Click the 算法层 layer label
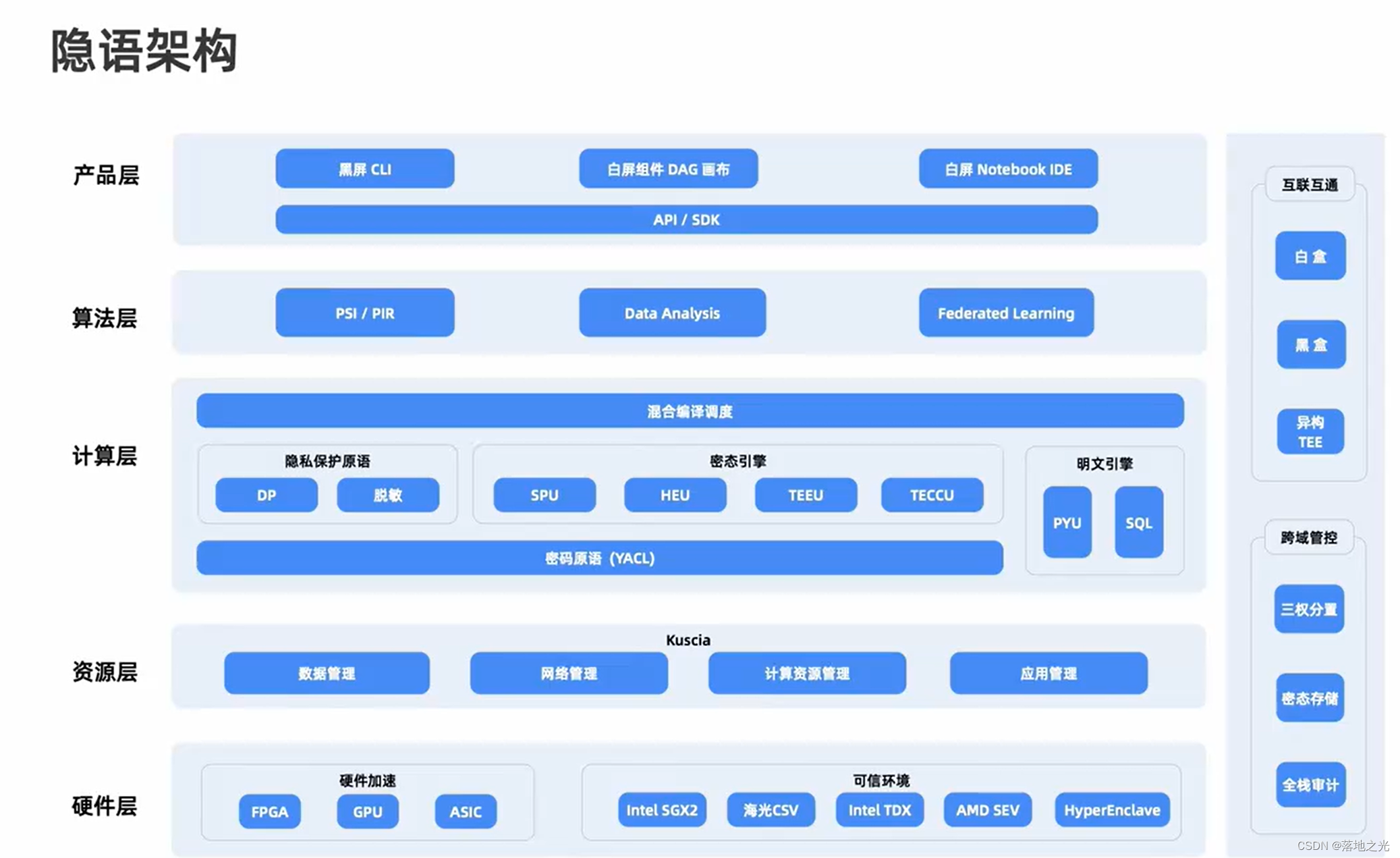Screen dimensions: 1400x858 click(x=105, y=317)
